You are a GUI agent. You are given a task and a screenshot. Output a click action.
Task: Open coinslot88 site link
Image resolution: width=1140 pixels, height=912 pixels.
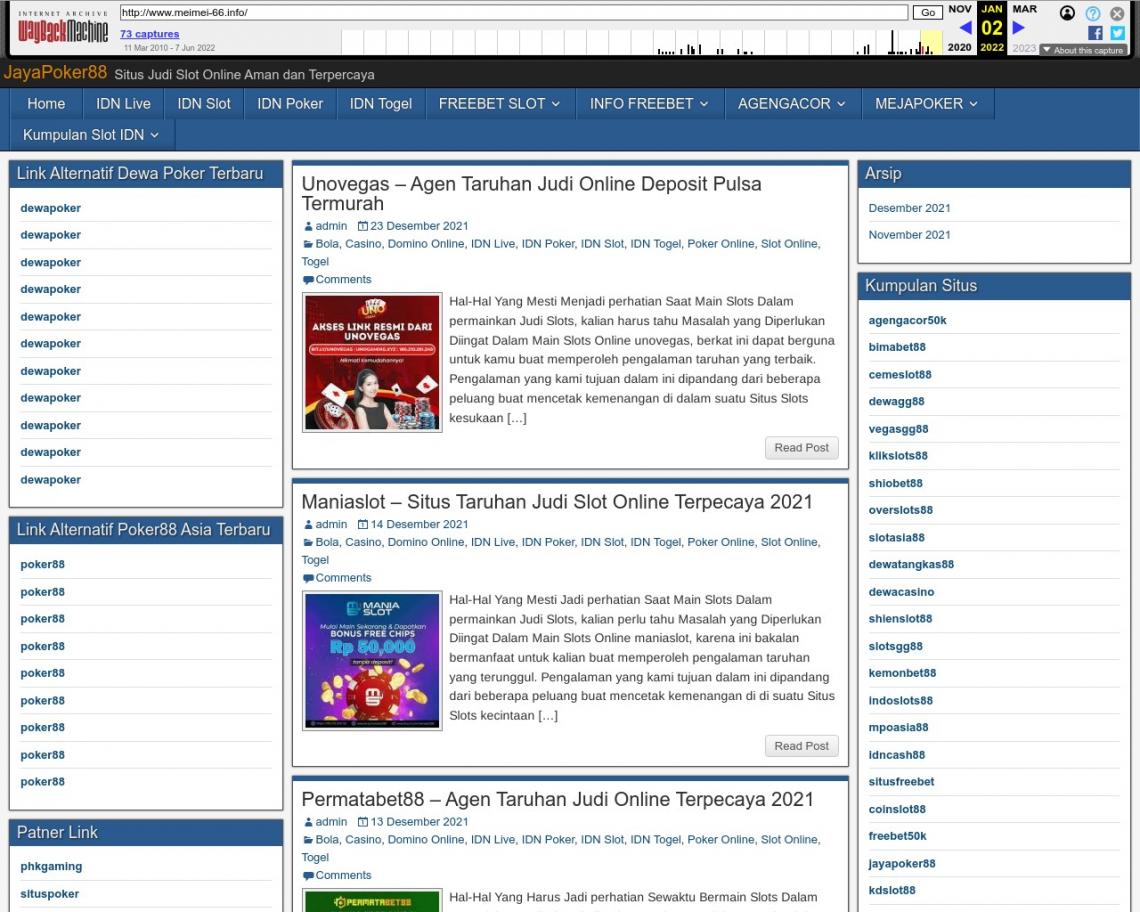[897, 809]
